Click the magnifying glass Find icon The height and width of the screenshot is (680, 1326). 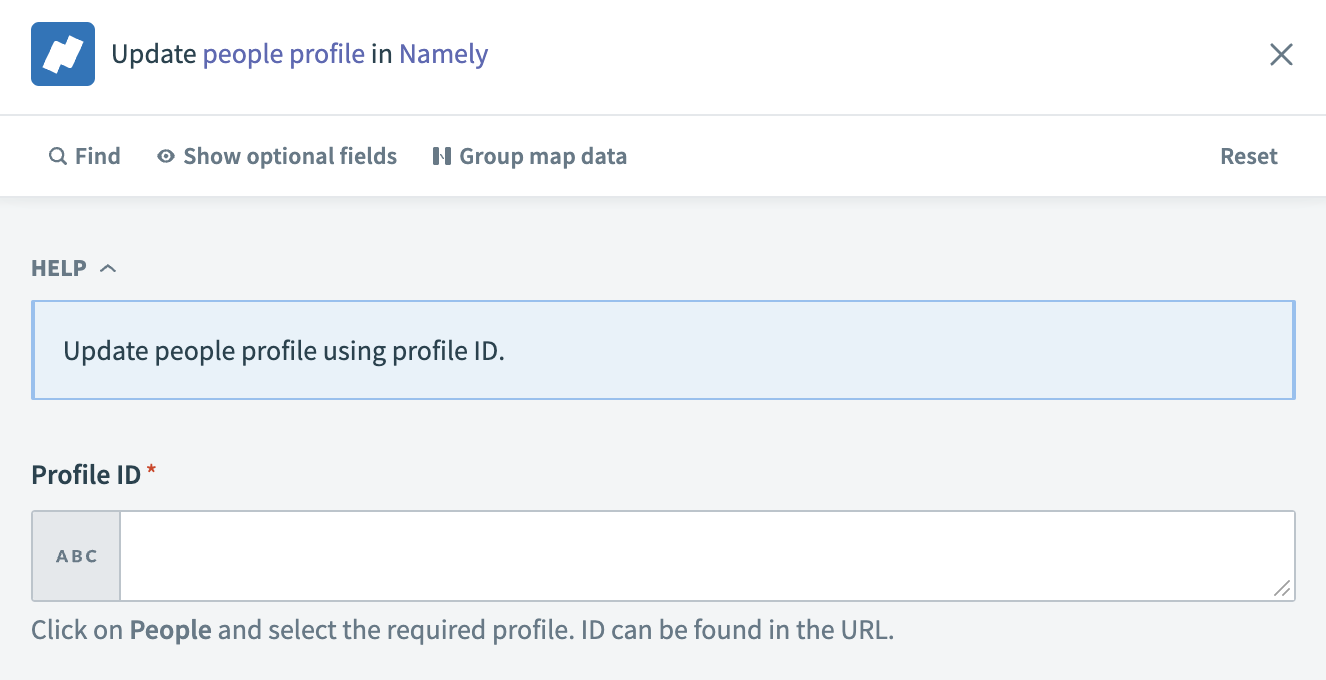[57, 156]
